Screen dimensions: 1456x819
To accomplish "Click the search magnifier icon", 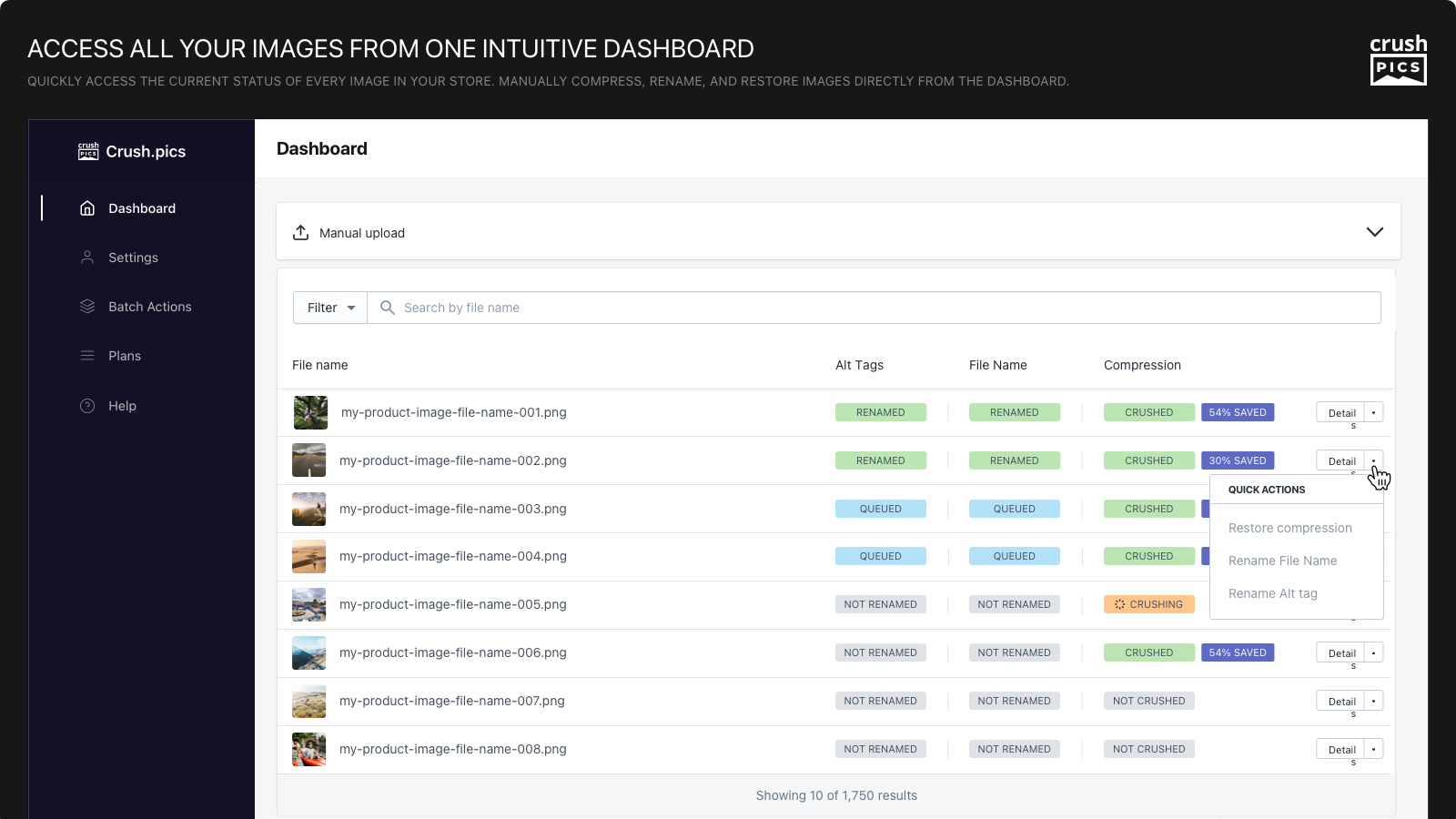I will pos(387,308).
